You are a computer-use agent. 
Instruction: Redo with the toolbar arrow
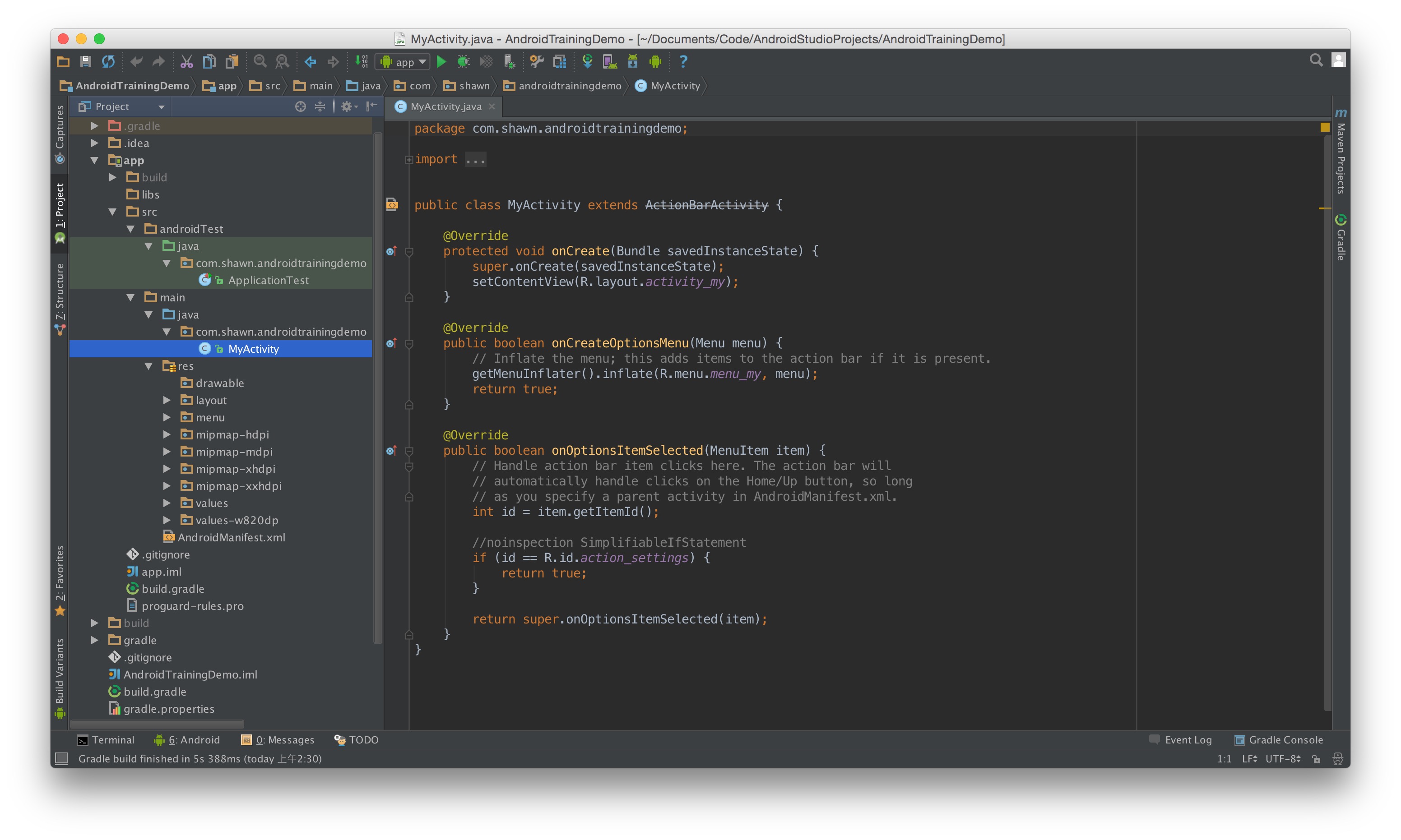(x=158, y=62)
